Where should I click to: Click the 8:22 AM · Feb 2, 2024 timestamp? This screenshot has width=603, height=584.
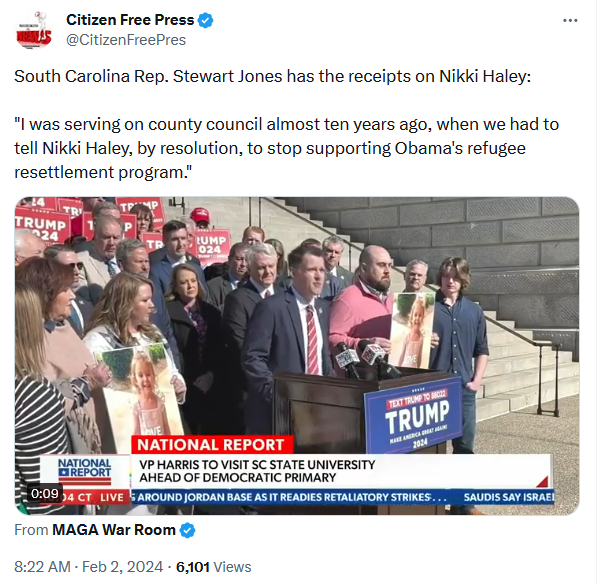point(89,567)
